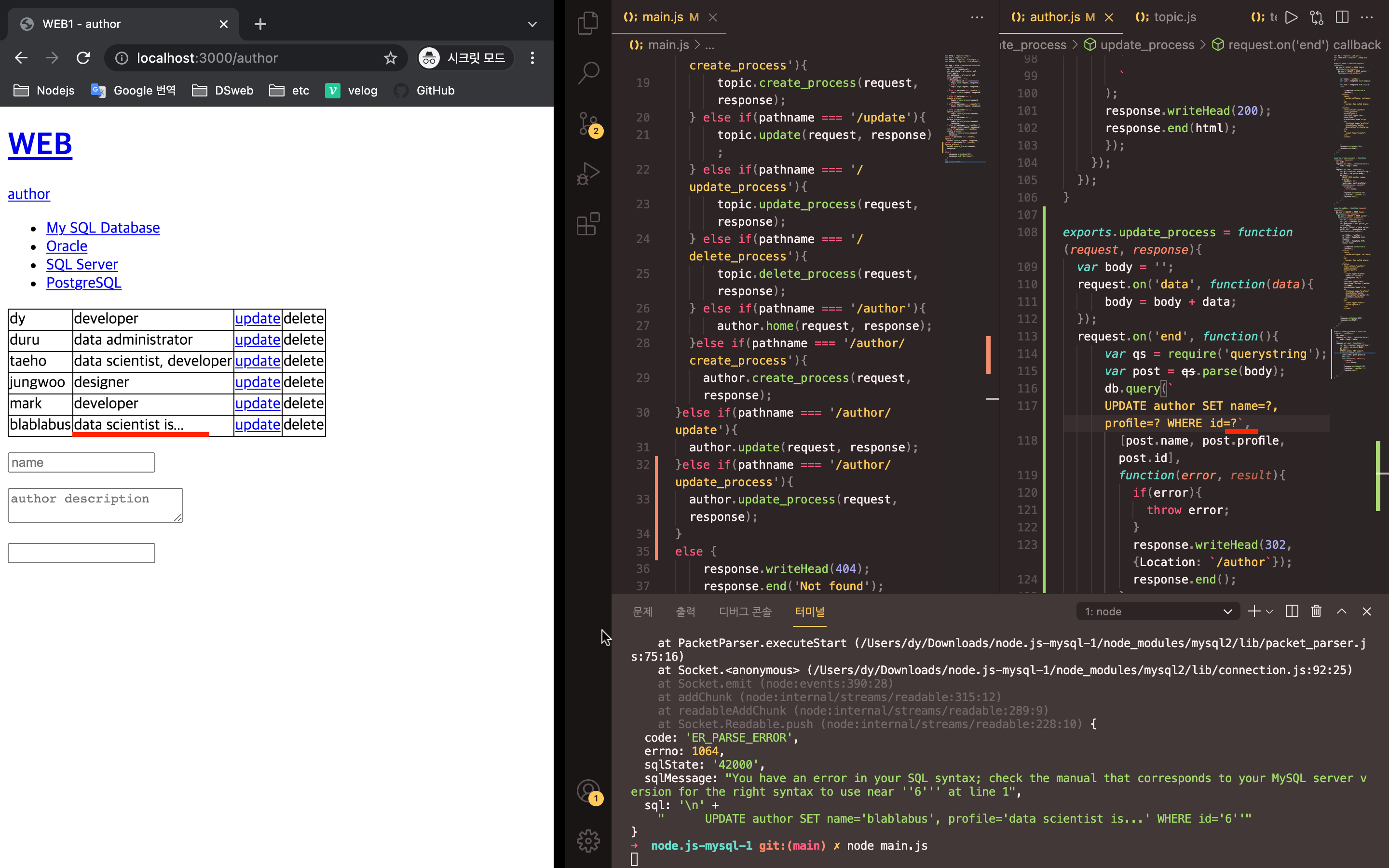Image resolution: width=1389 pixels, height=868 pixels.
Task: Open the PostgreSQL link
Action: point(84,283)
